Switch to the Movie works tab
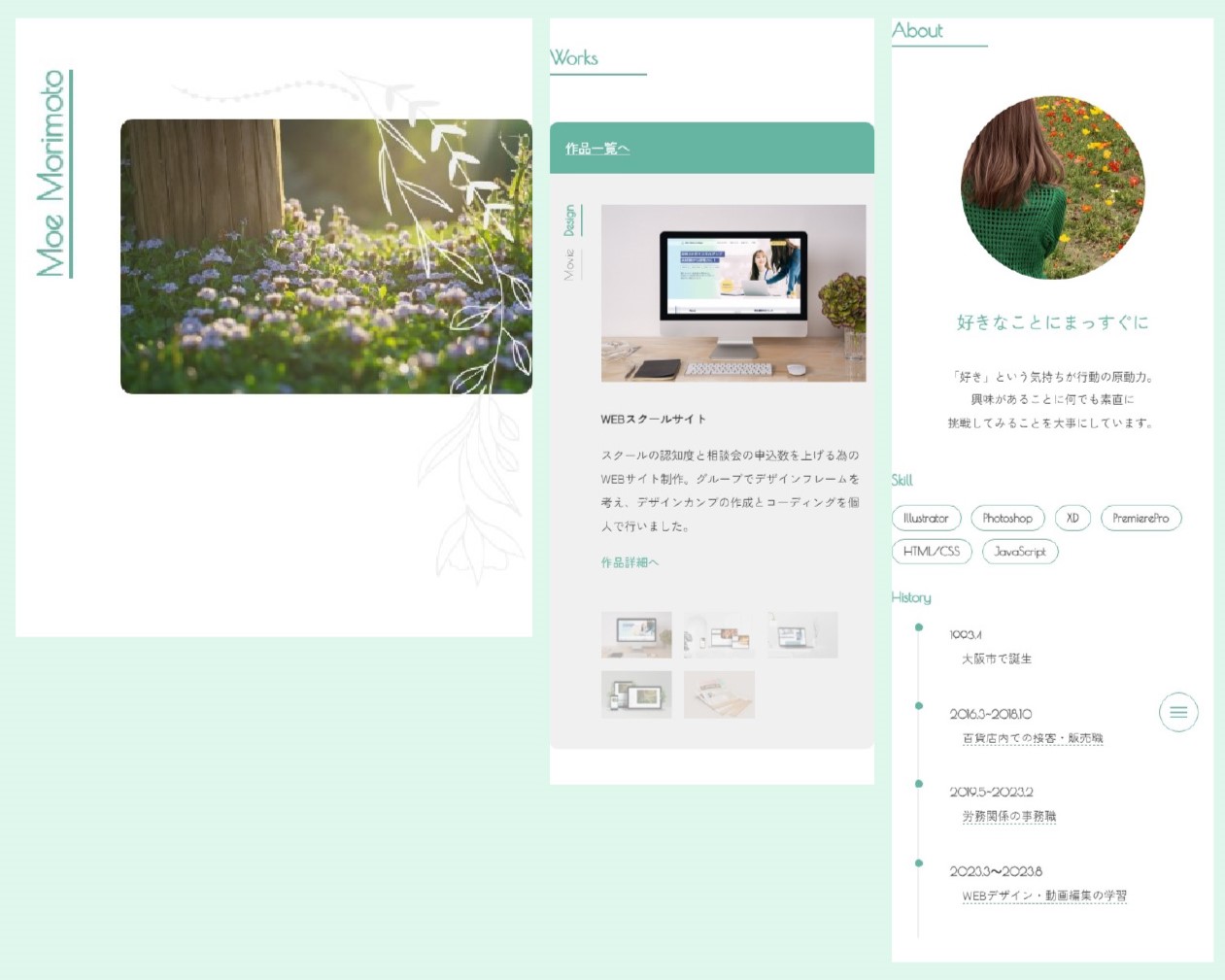Image resolution: width=1225 pixels, height=980 pixels. point(570,264)
